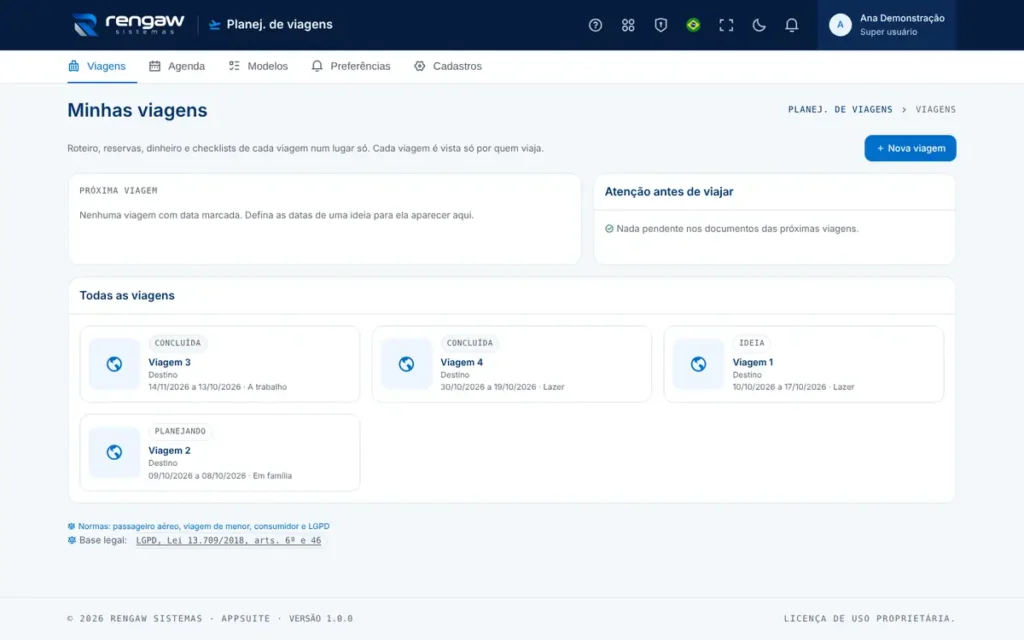Open the Cadastros tab
The width and height of the screenshot is (1024, 640).
pos(448,66)
